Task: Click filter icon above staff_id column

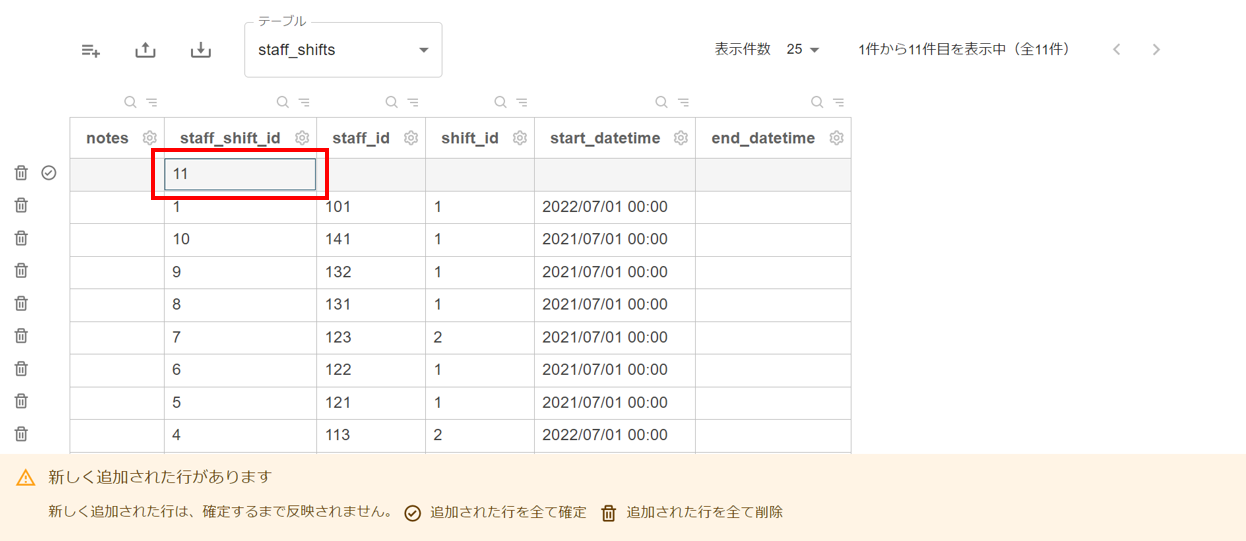Action: 413,102
